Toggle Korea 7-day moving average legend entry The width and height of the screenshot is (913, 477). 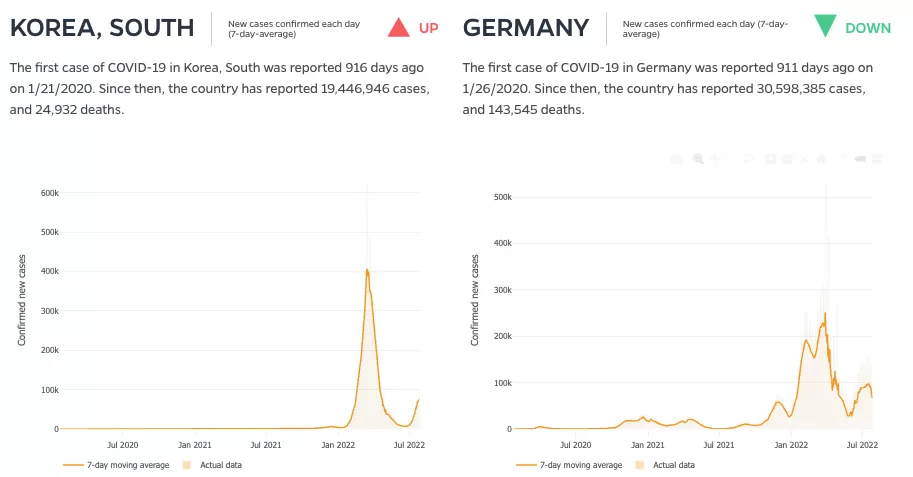pyautogui.click(x=116, y=465)
